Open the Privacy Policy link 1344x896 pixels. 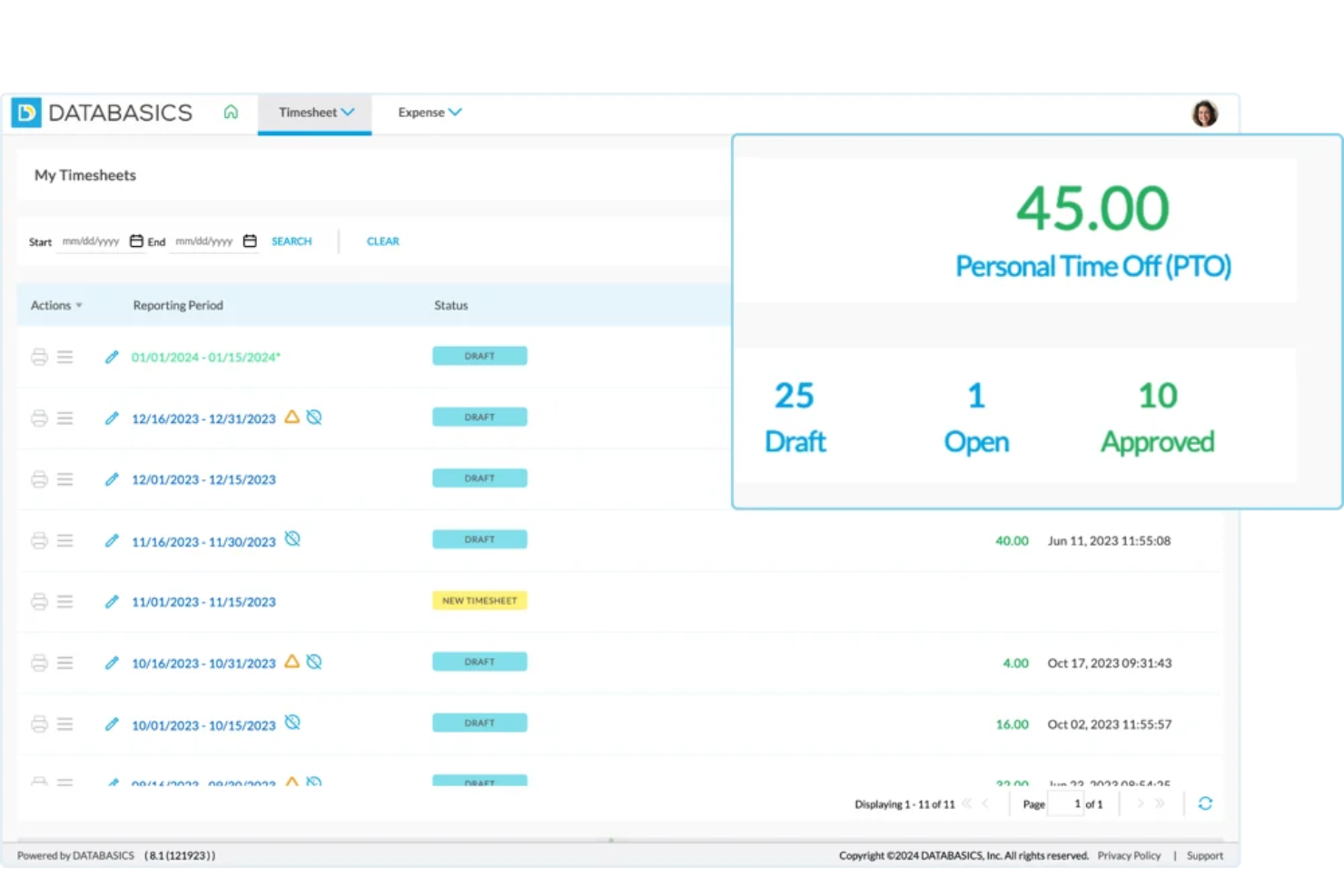pyautogui.click(x=1129, y=854)
